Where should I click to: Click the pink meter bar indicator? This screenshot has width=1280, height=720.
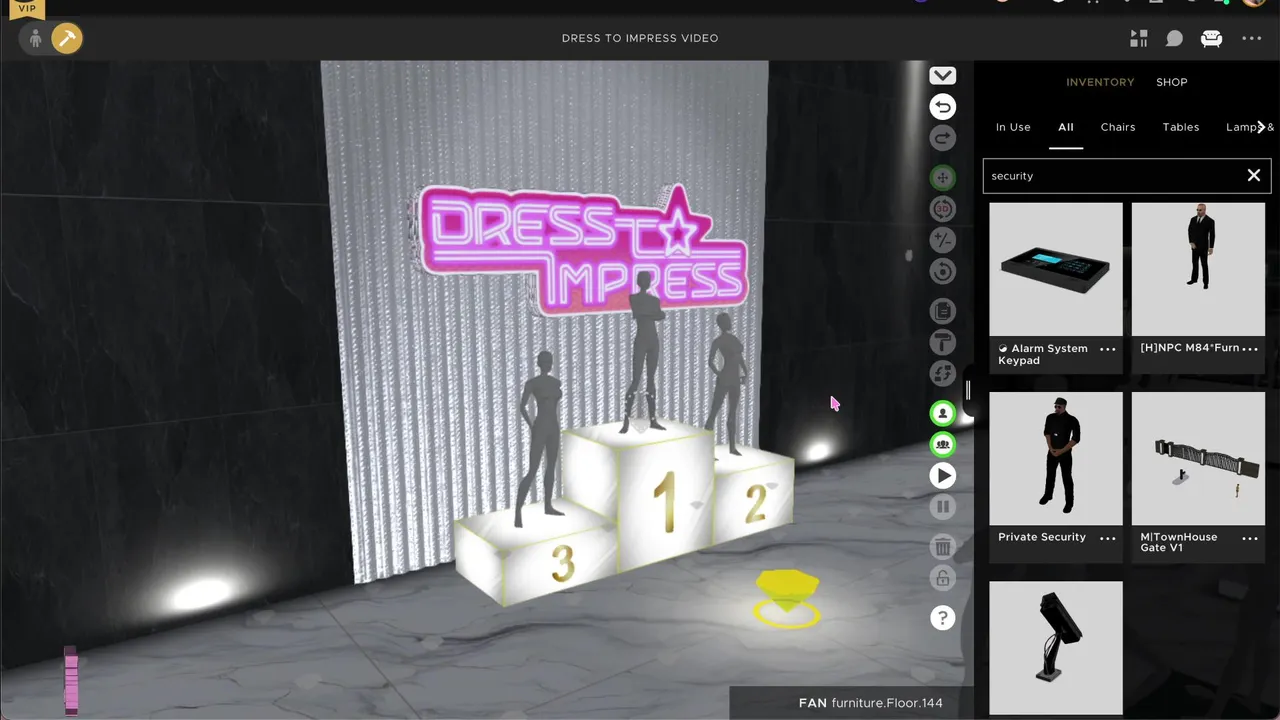tap(71, 680)
